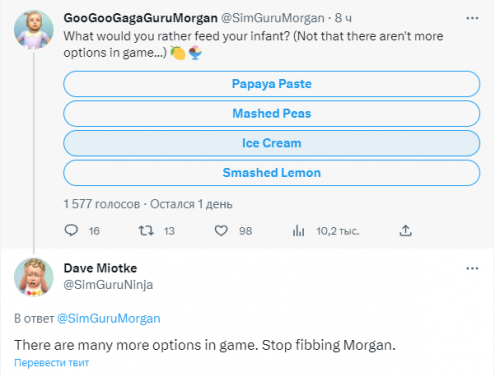The width and height of the screenshot is (500, 377).
Task: Click the retweet arrows icon
Action: click(146, 231)
